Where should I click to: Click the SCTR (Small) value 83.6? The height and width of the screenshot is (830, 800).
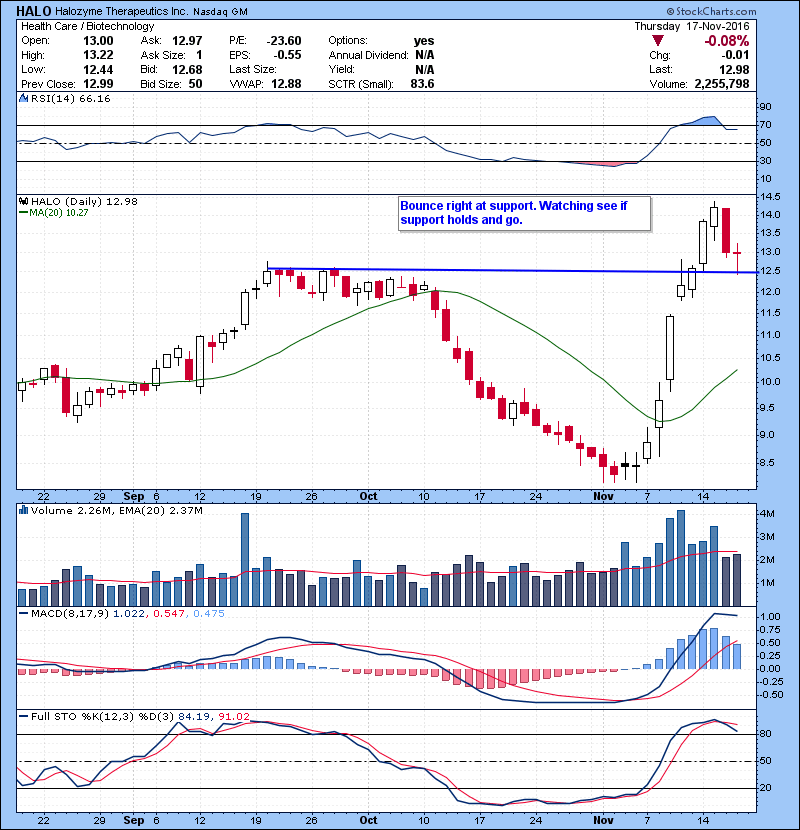click(x=422, y=84)
